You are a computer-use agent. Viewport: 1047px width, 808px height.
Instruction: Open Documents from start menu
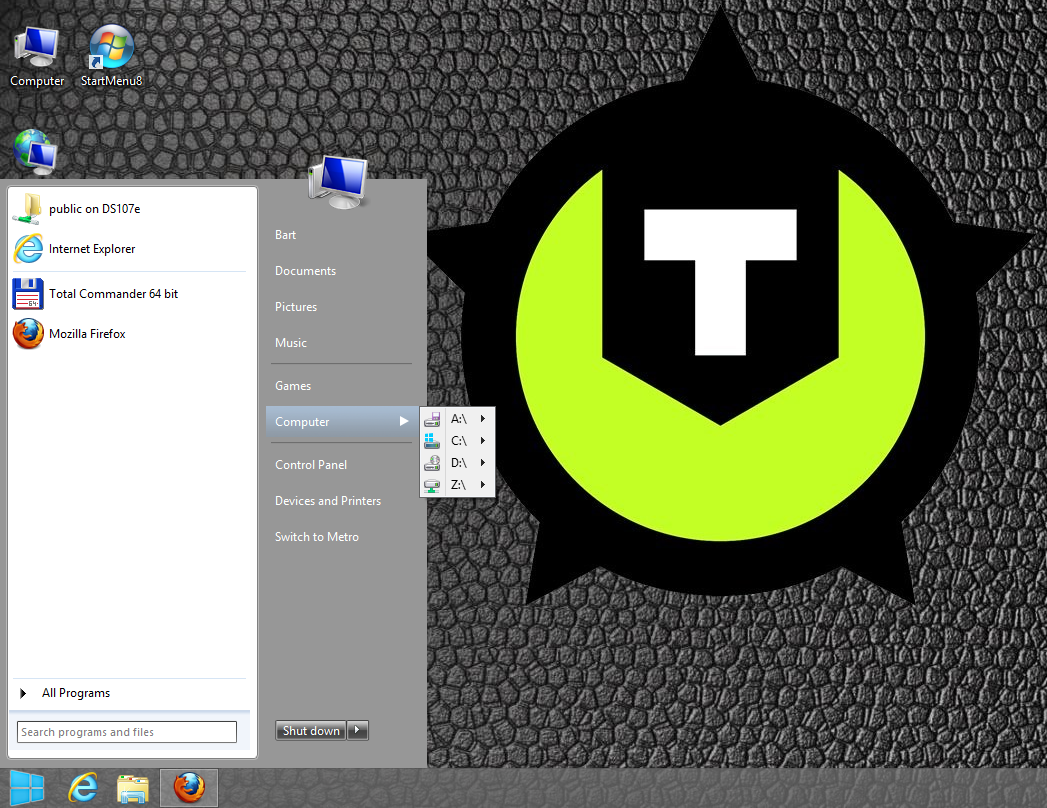305,271
